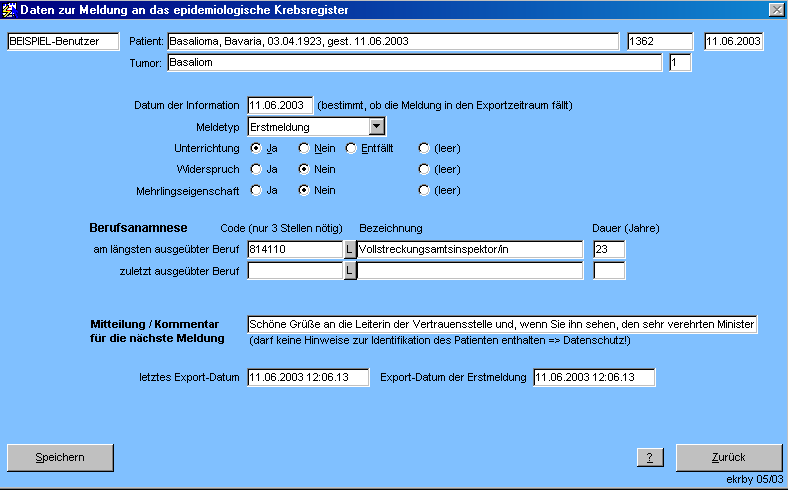Close the Krebsregister dialog window
This screenshot has width=788, height=490.
coord(776,9)
